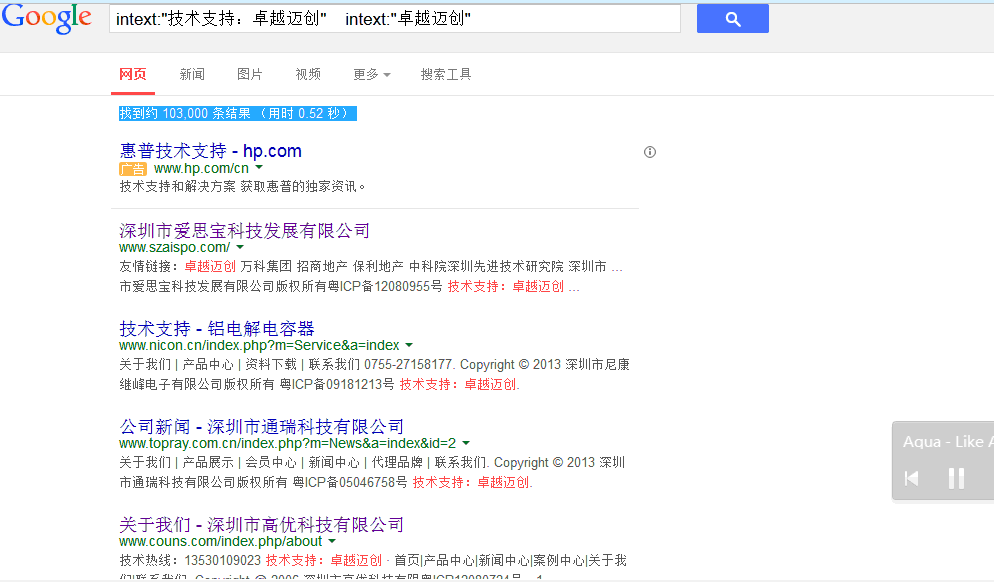
Task: Click the www.topray.com.cn/index.php URL text
Action: tap(287, 443)
